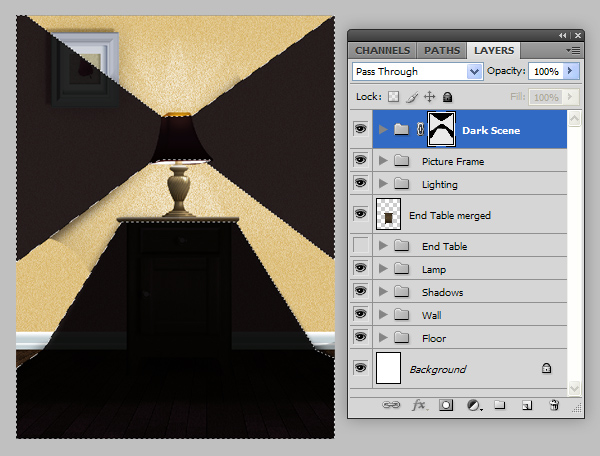The height and width of the screenshot is (456, 600).
Task: Switch to the Paths tab
Action: tap(441, 50)
